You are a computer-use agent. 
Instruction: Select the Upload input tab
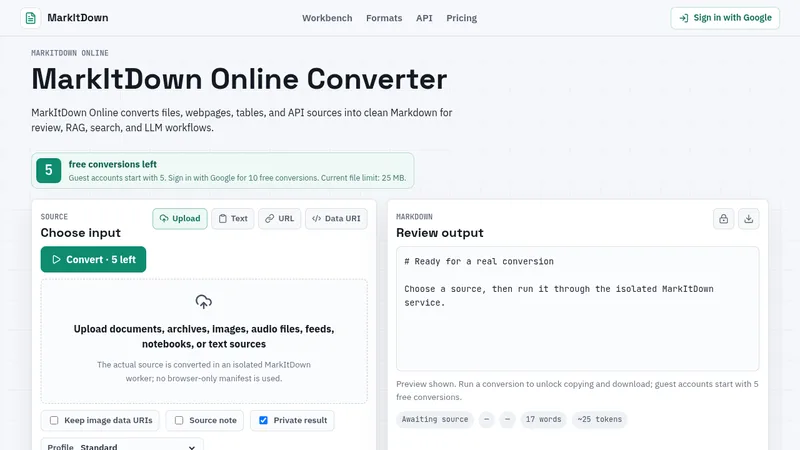pos(180,218)
